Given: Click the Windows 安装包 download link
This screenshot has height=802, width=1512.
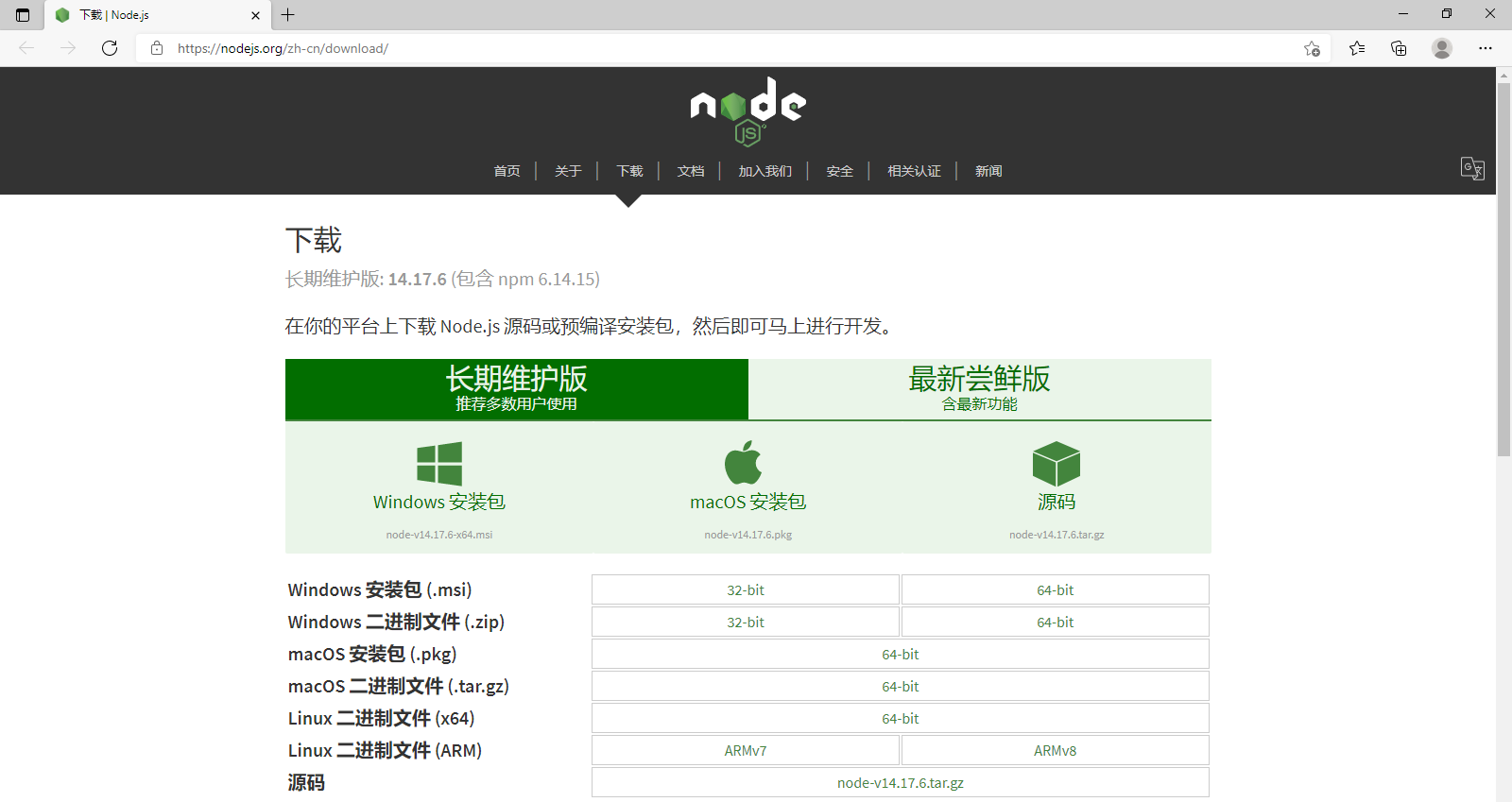Looking at the screenshot, I should click(439, 502).
